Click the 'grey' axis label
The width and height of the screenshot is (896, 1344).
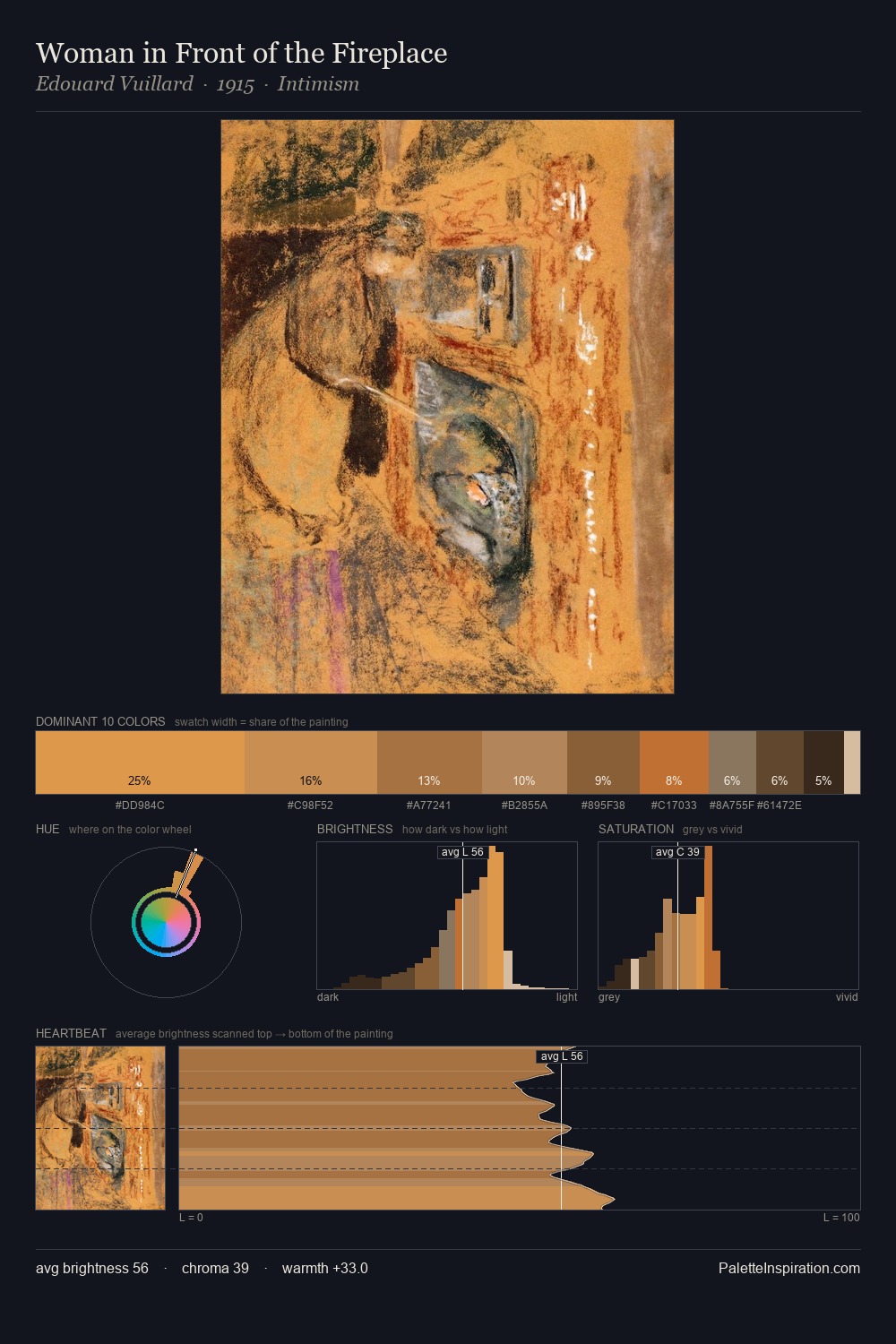point(609,997)
